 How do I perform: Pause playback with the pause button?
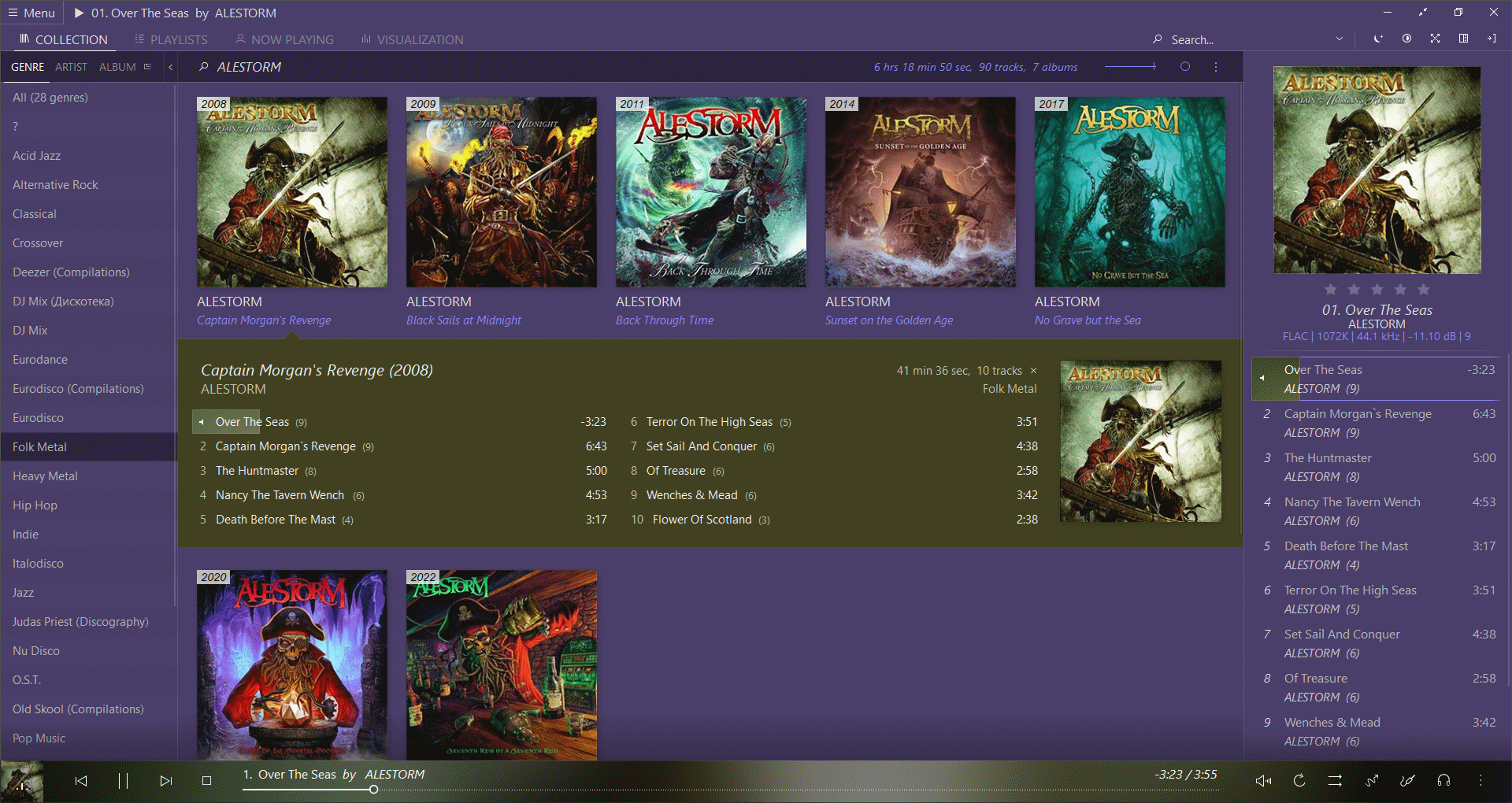123,780
